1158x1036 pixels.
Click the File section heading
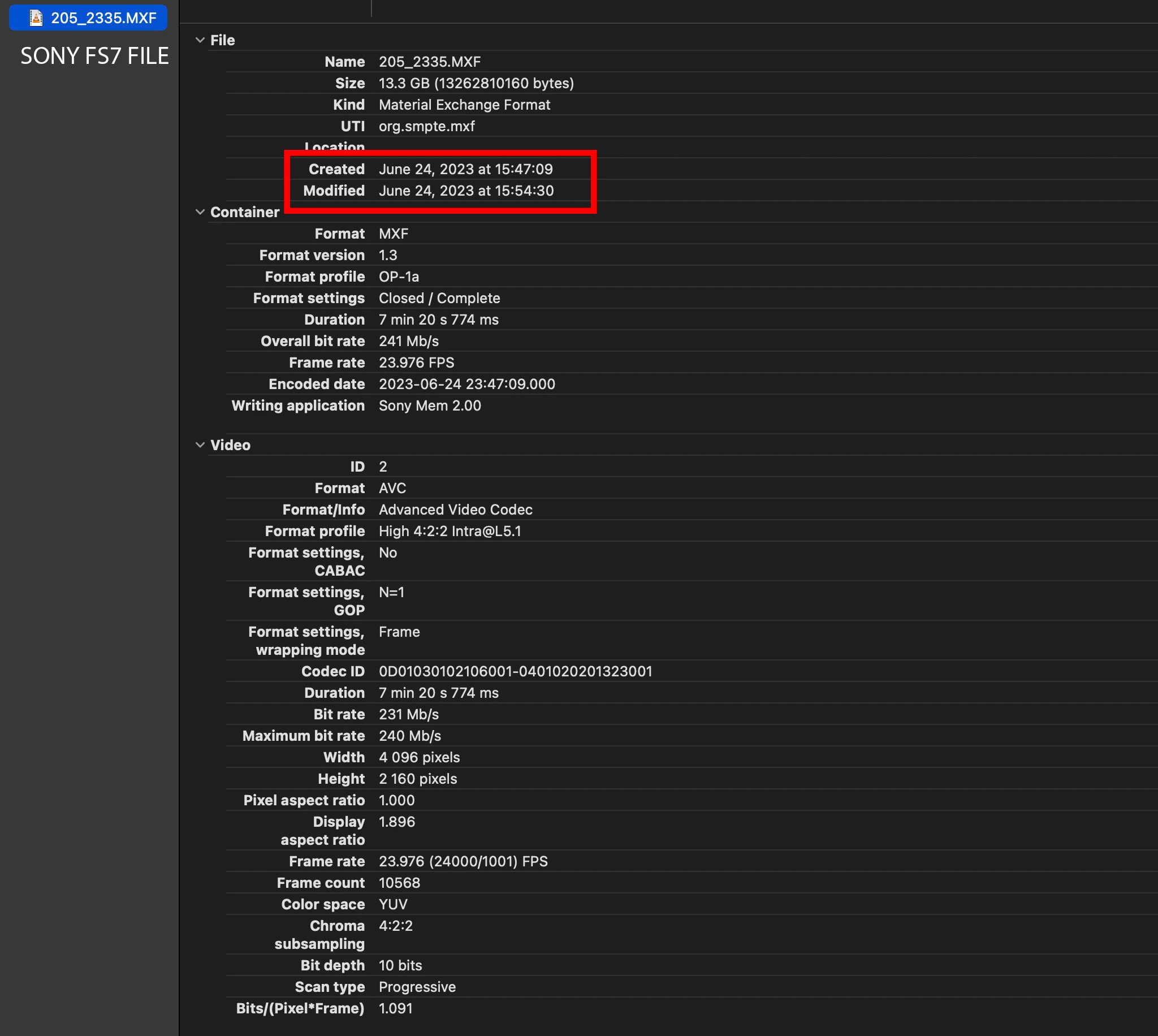click(x=222, y=40)
